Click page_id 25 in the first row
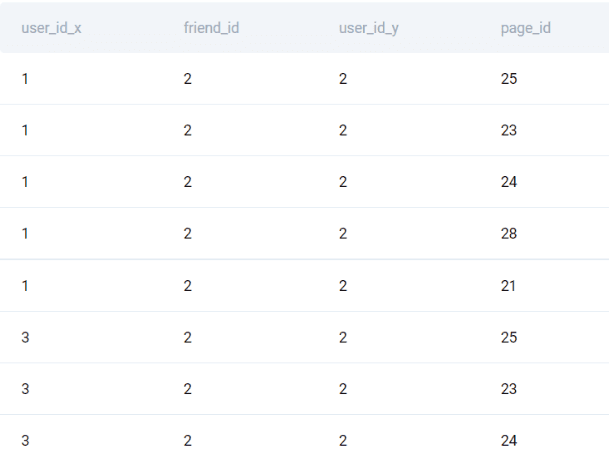Screen dimensions: 609x460 click(x=509, y=79)
